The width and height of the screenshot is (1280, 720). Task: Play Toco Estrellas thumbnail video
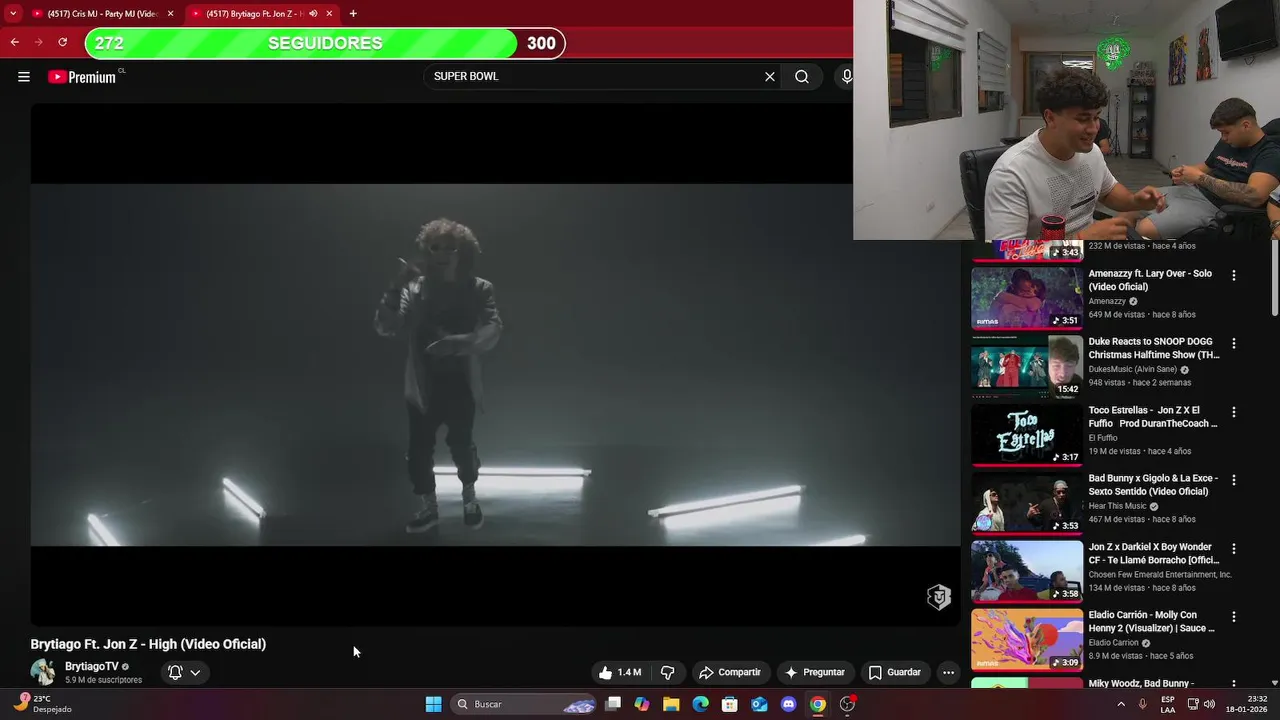click(1027, 435)
